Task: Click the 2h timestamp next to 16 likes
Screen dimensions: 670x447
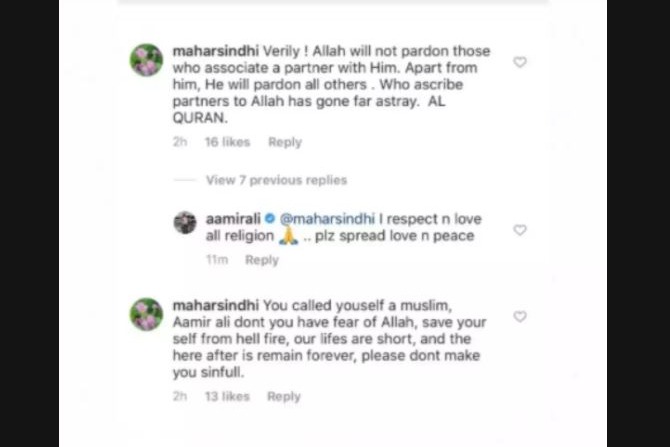Action: click(x=180, y=142)
